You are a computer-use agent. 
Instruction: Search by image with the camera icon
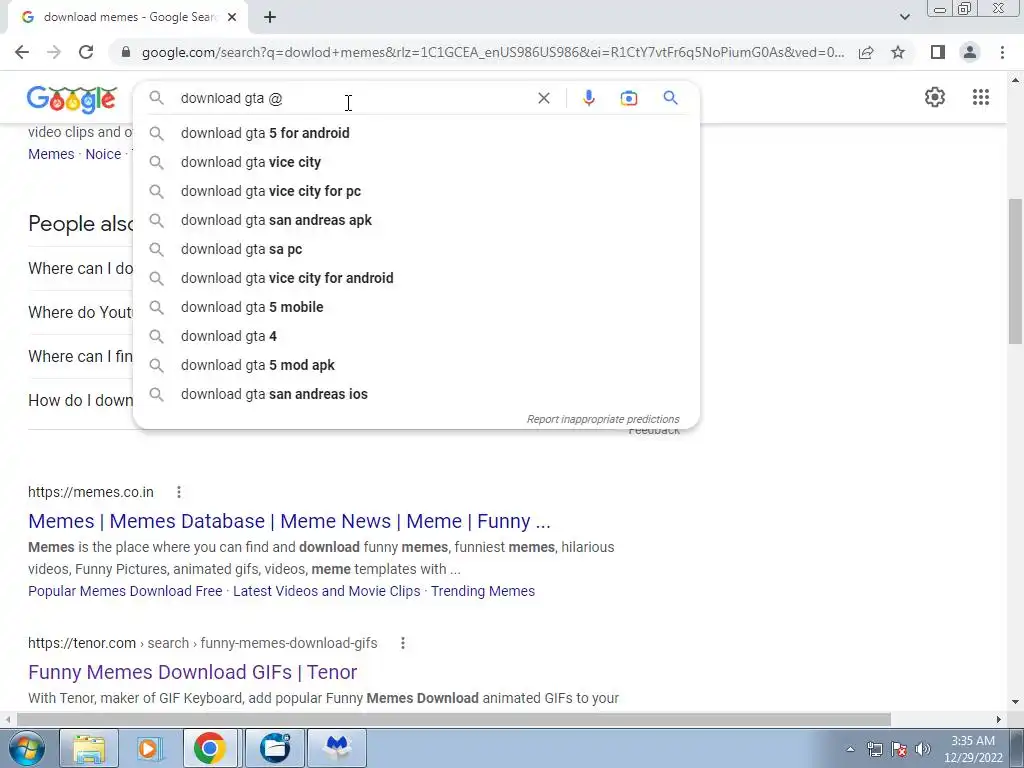629,98
